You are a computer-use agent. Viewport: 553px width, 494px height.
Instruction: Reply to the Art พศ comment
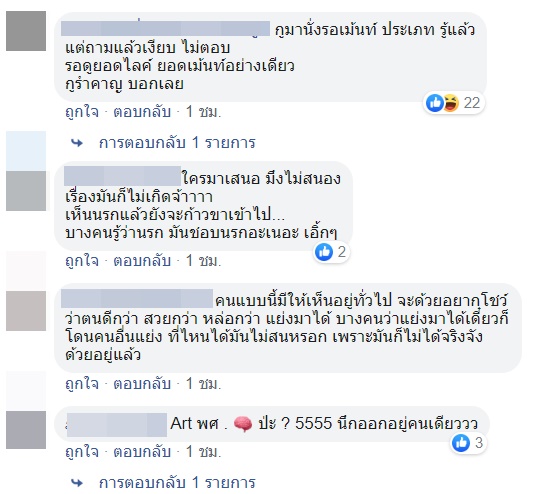tap(142, 452)
